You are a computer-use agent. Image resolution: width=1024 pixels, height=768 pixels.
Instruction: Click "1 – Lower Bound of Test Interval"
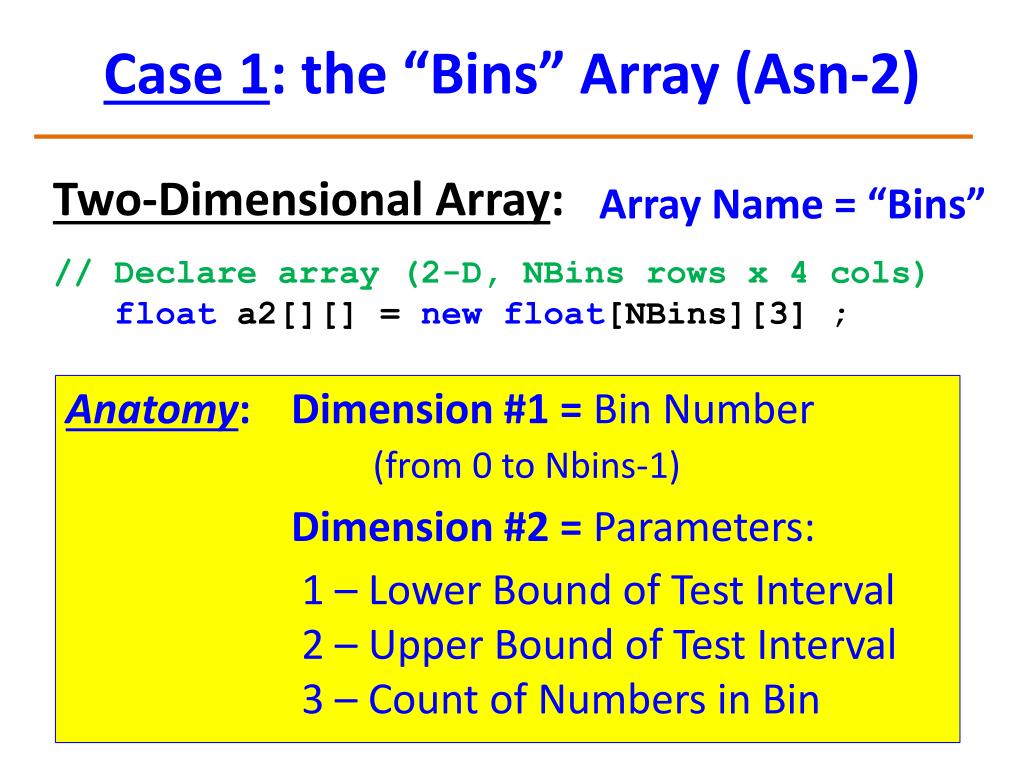(598, 590)
